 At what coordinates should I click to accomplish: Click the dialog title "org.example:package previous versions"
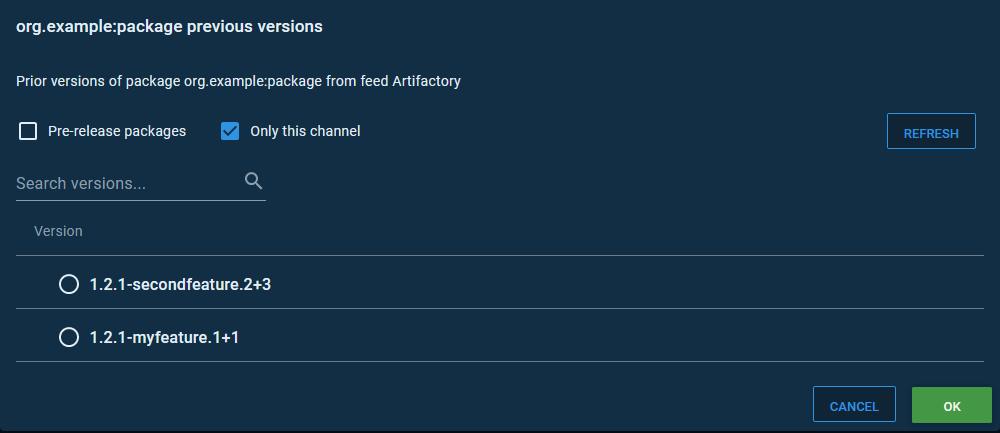pyautogui.click(x=169, y=27)
